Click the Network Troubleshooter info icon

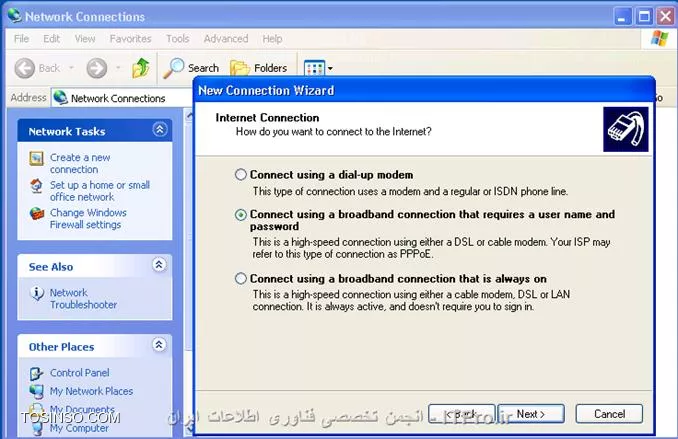(37, 293)
